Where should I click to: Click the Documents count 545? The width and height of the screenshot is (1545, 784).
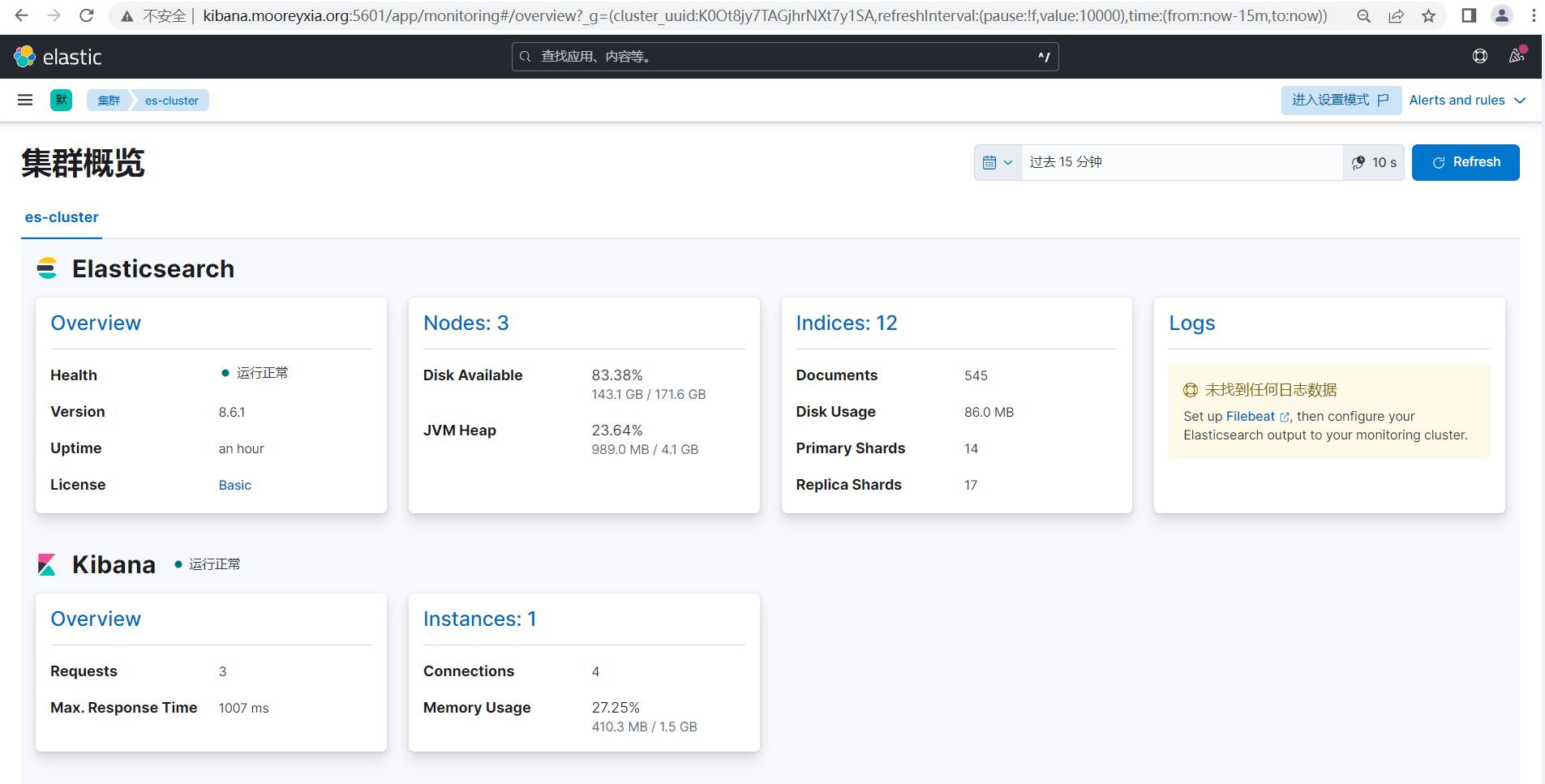[976, 375]
